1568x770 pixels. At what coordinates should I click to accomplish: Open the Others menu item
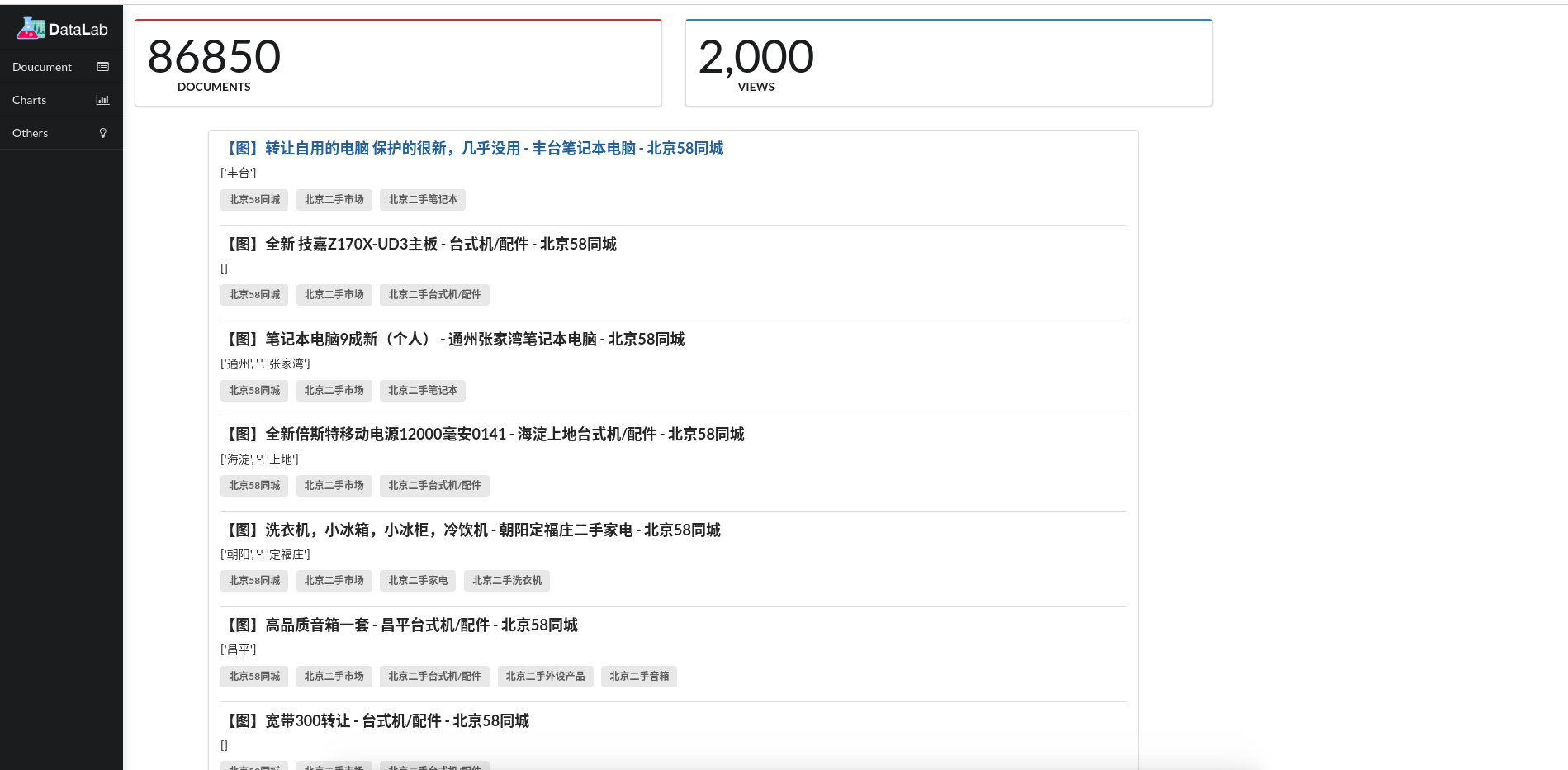61,133
